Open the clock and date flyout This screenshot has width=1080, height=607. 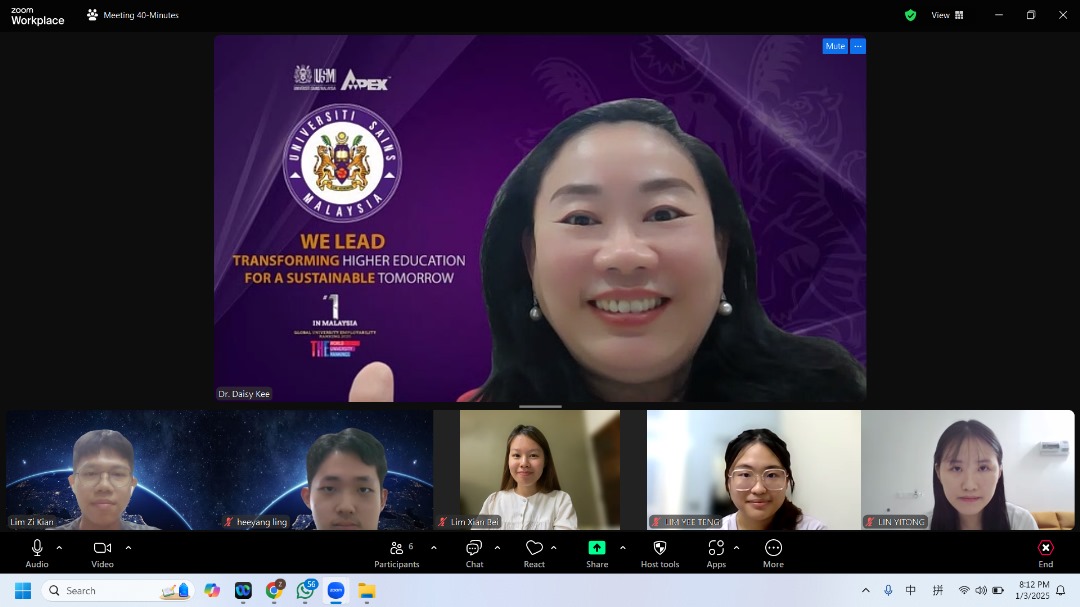click(1032, 590)
